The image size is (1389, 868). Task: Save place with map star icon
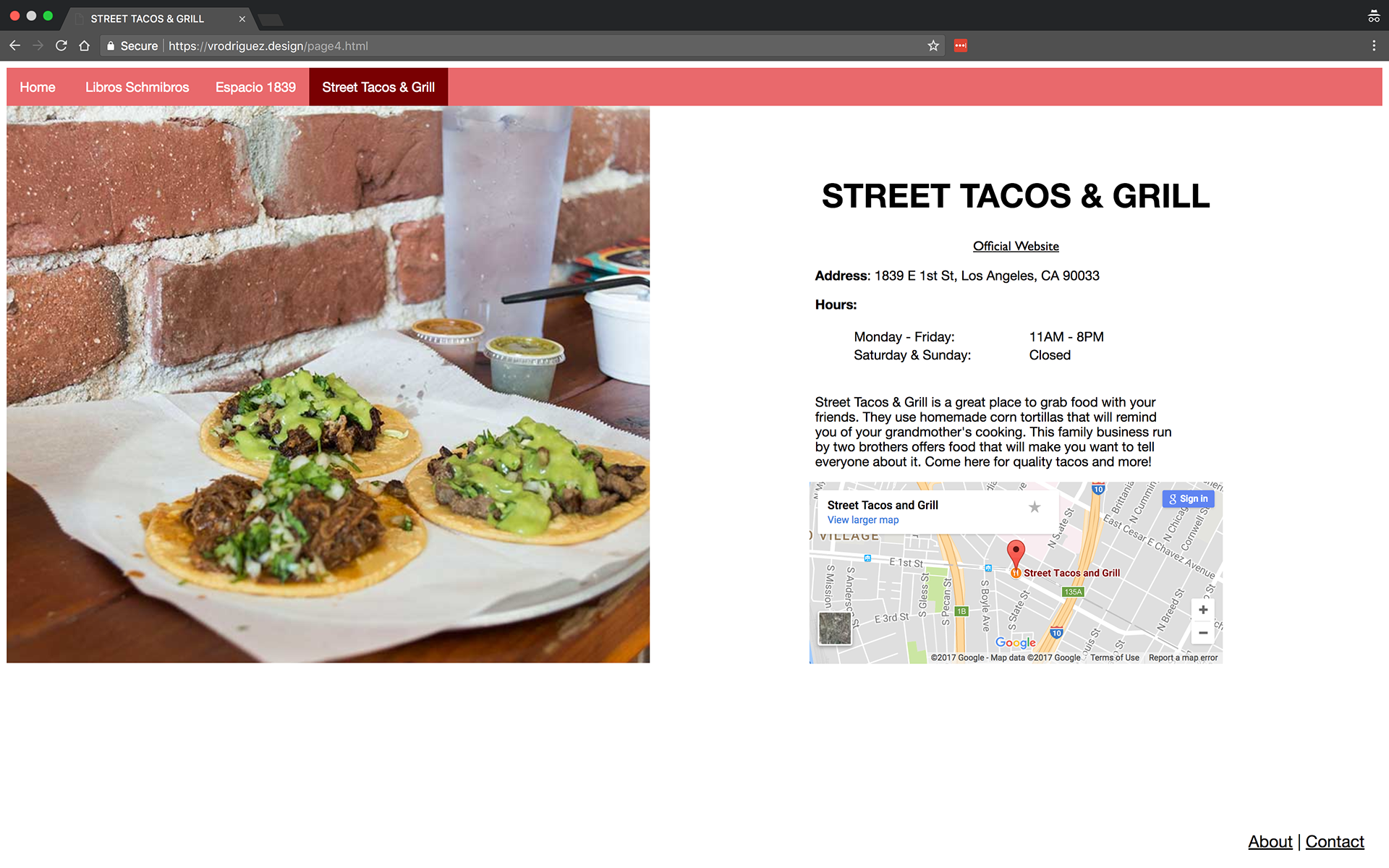[1035, 507]
